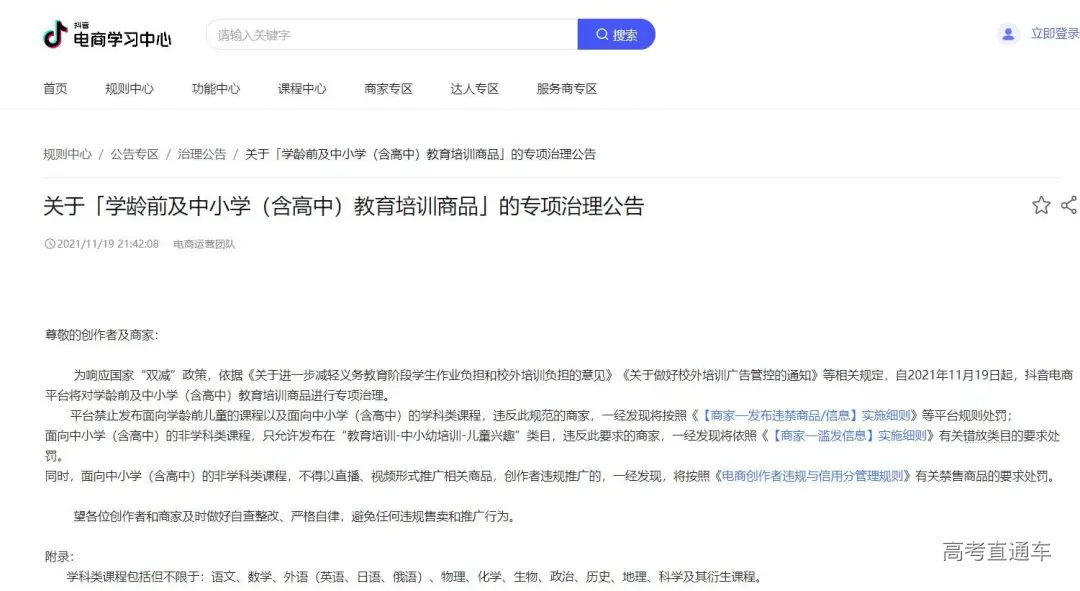Viewport: 1080px width, 591px height.
Task: Go to 课程中心
Action: tap(302, 88)
